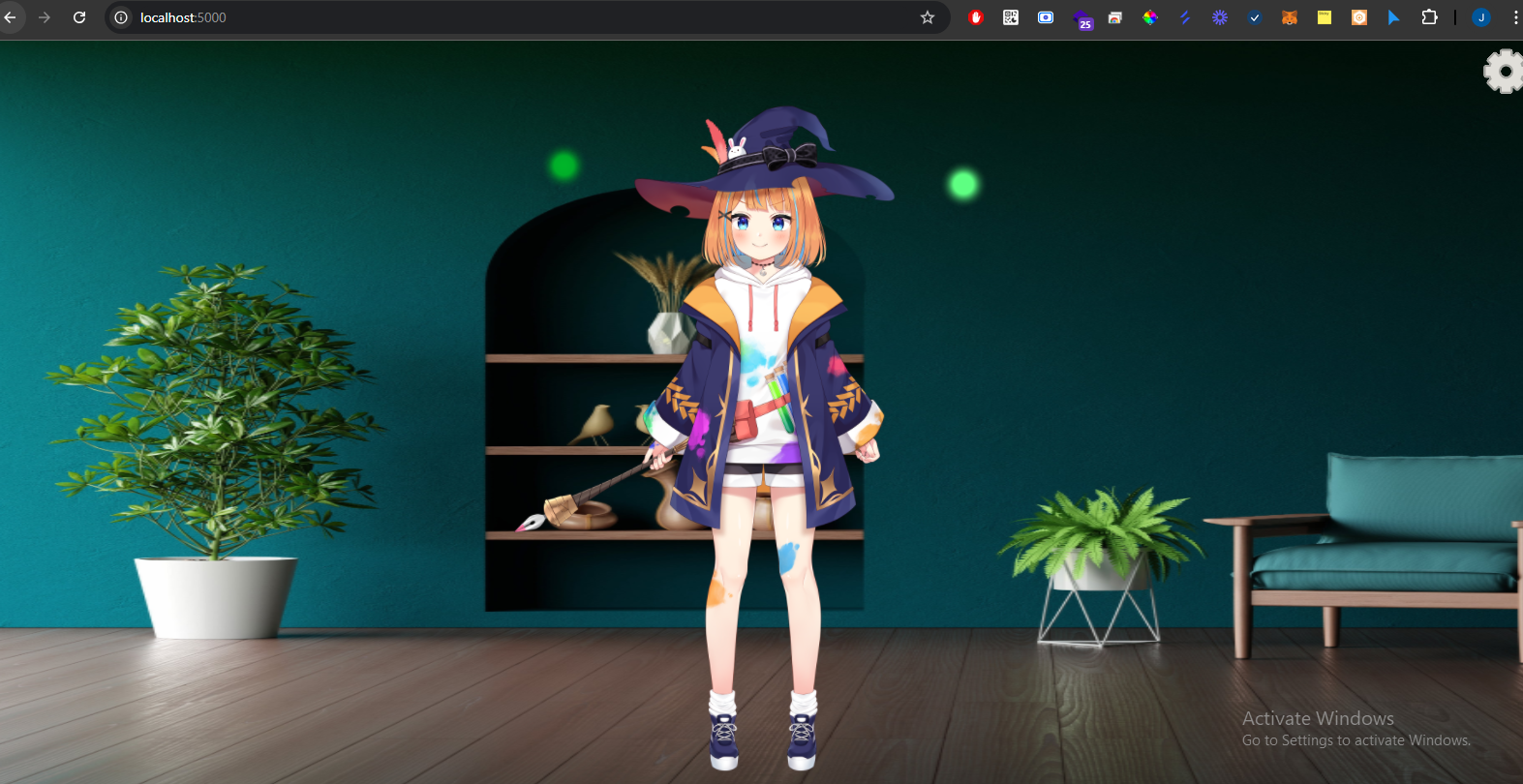Click the screen capture extension icon
The image size is (1523, 784).
(1046, 17)
